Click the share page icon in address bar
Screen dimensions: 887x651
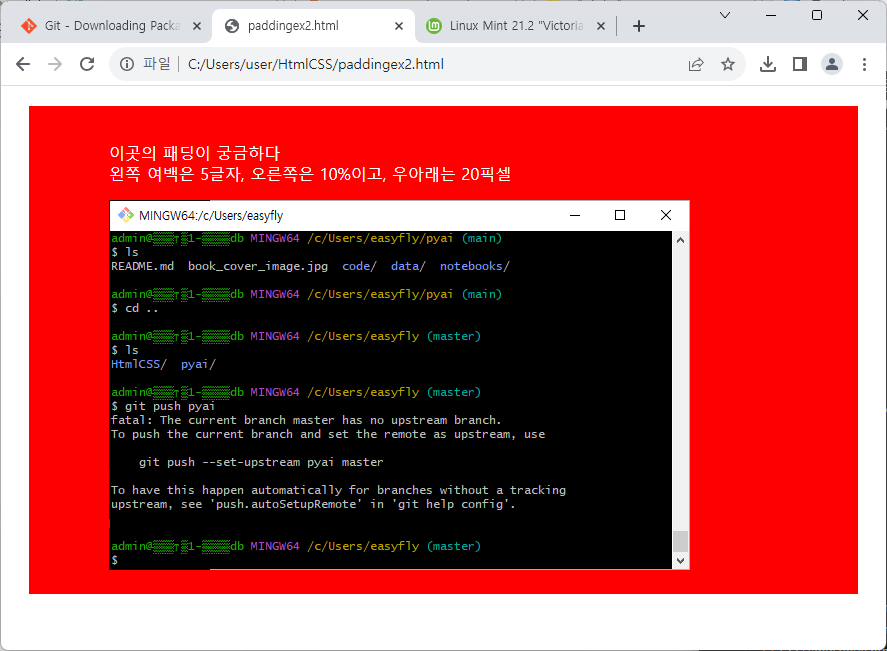(696, 64)
